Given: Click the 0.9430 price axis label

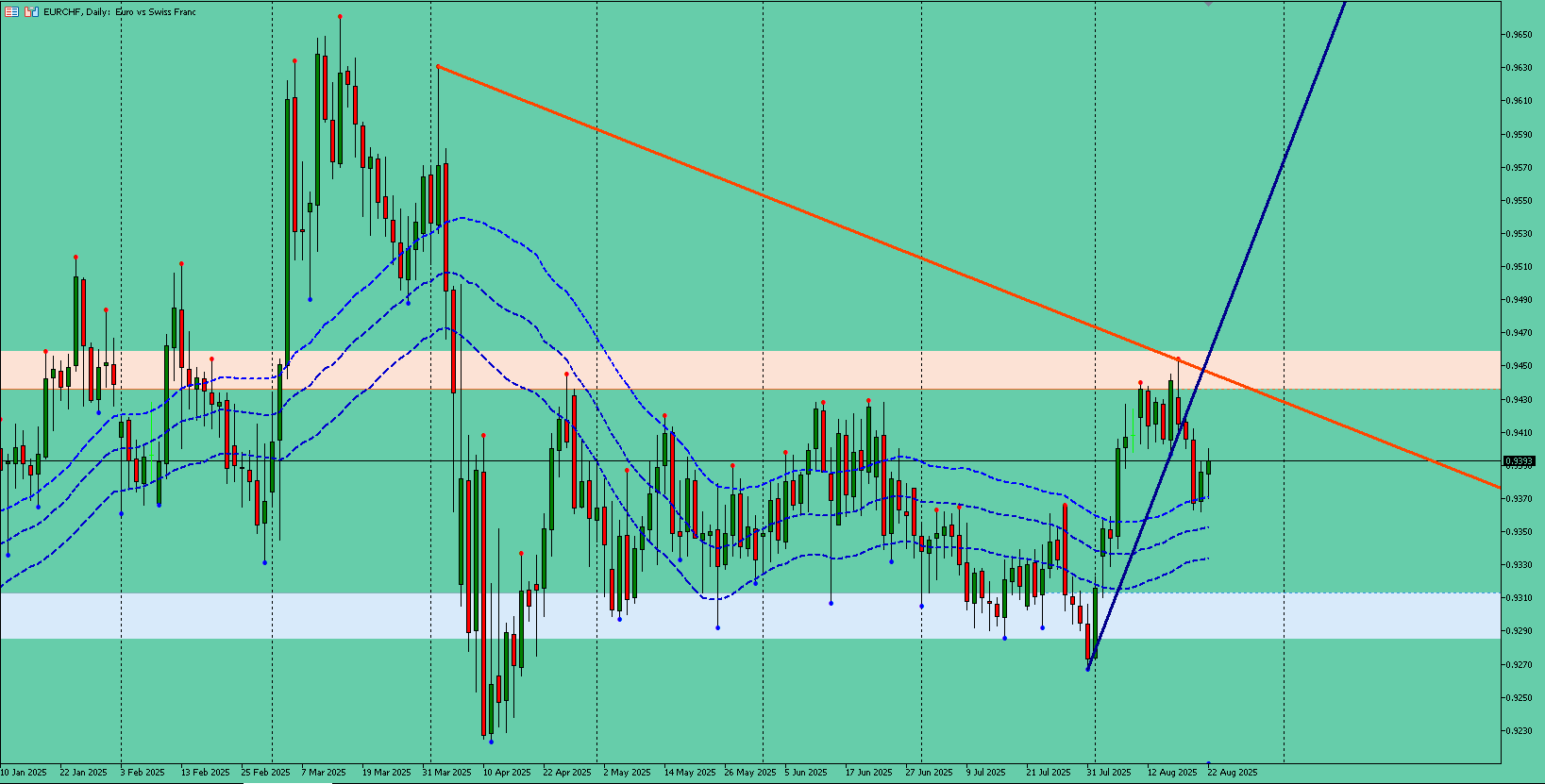Looking at the screenshot, I should point(1519,400).
